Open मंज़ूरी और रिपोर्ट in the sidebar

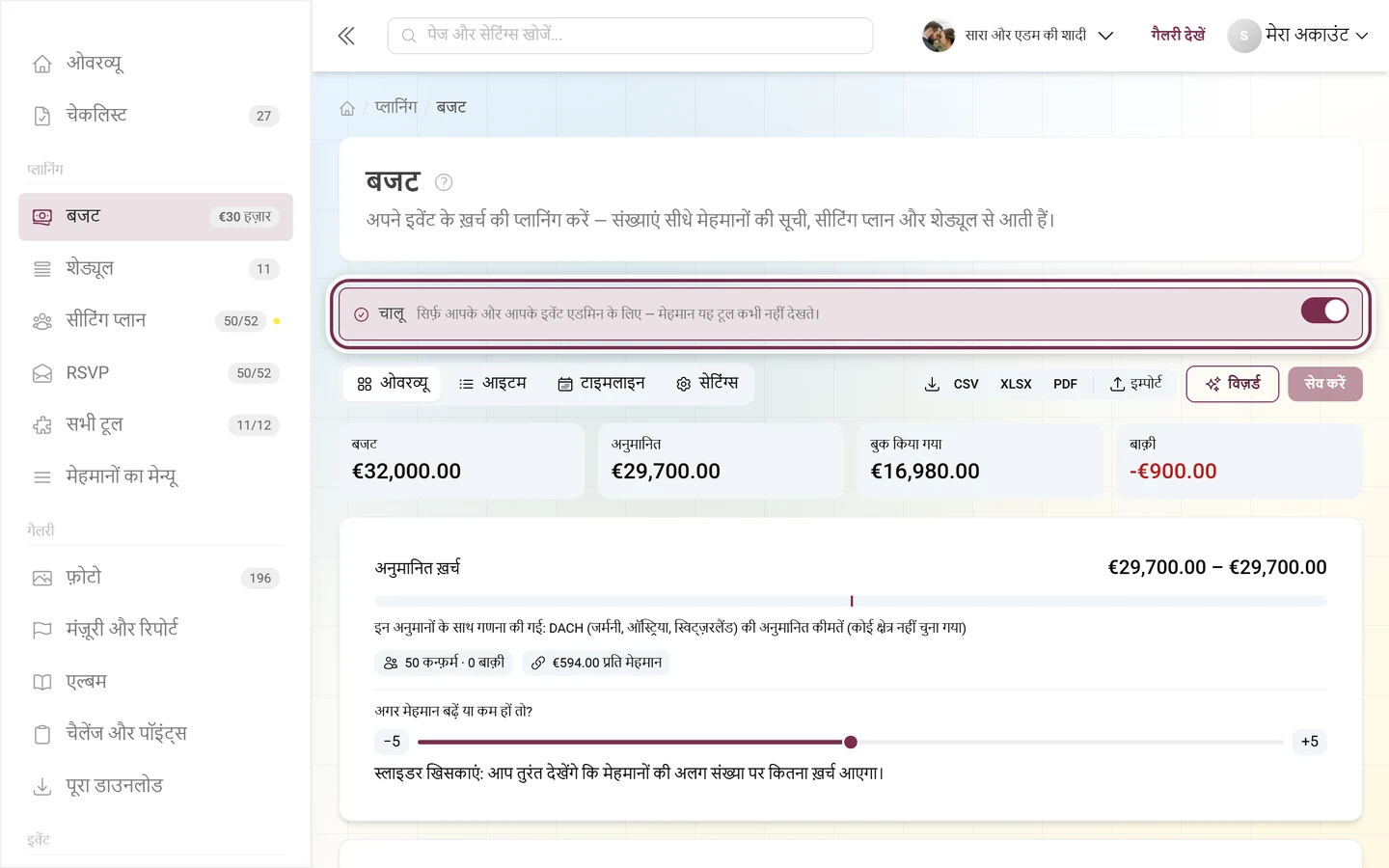click(155, 629)
